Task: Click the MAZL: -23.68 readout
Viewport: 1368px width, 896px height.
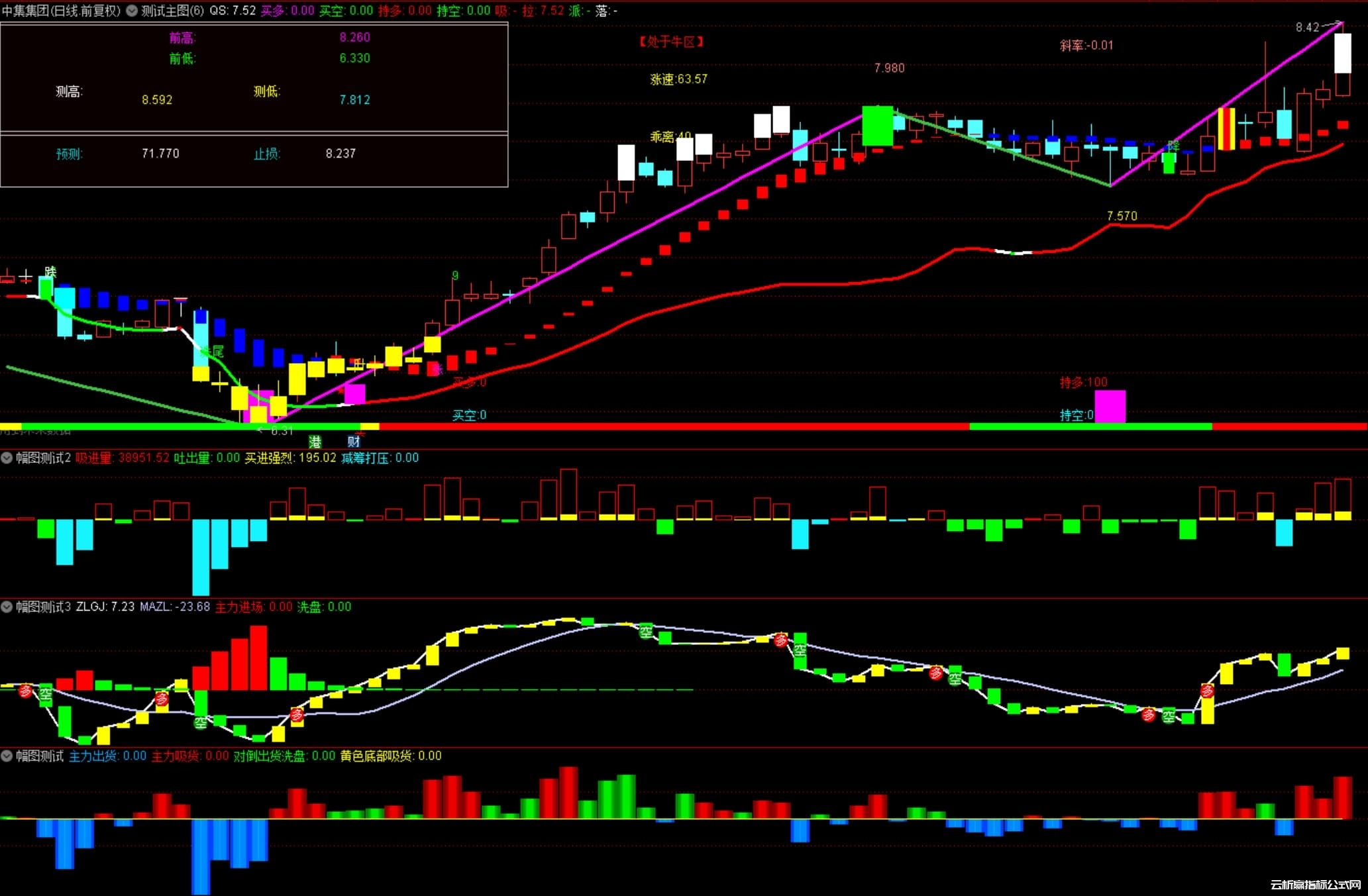Action: pyautogui.click(x=175, y=607)
